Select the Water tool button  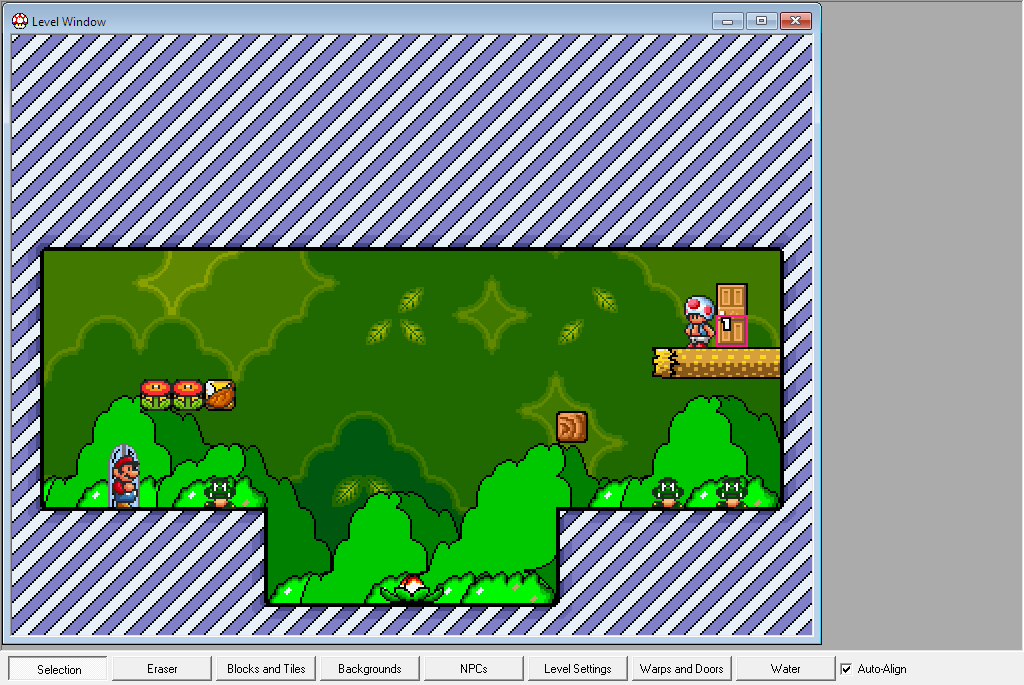click(785, 669)
